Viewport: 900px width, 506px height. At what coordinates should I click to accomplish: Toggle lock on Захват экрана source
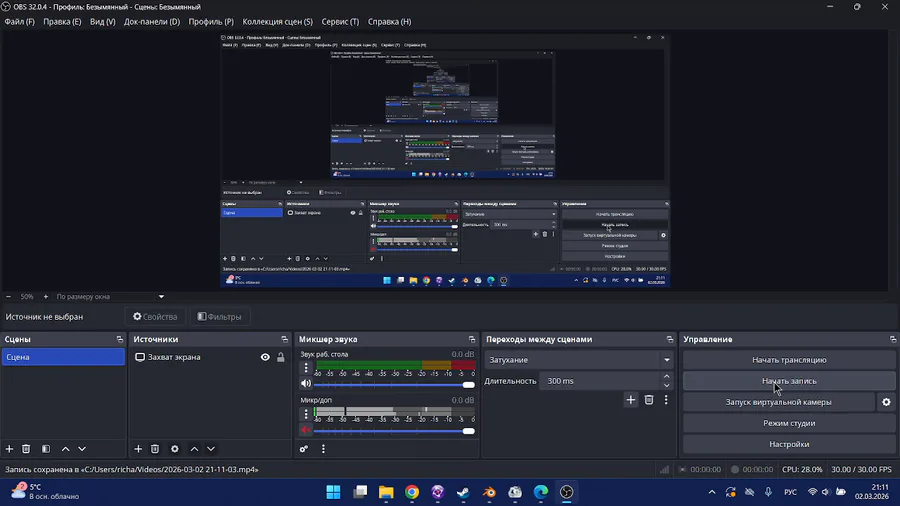pyautogui.click(x=281, y=357)
